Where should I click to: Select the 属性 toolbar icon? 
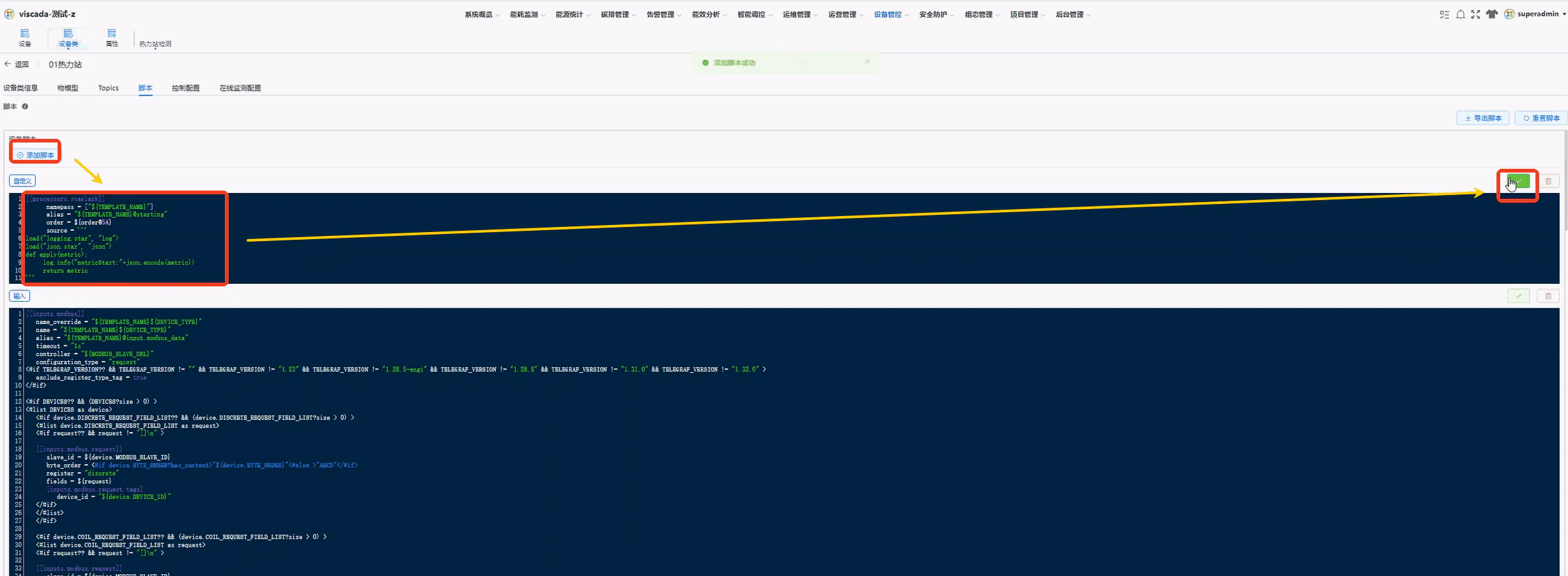tap(112, 38)
